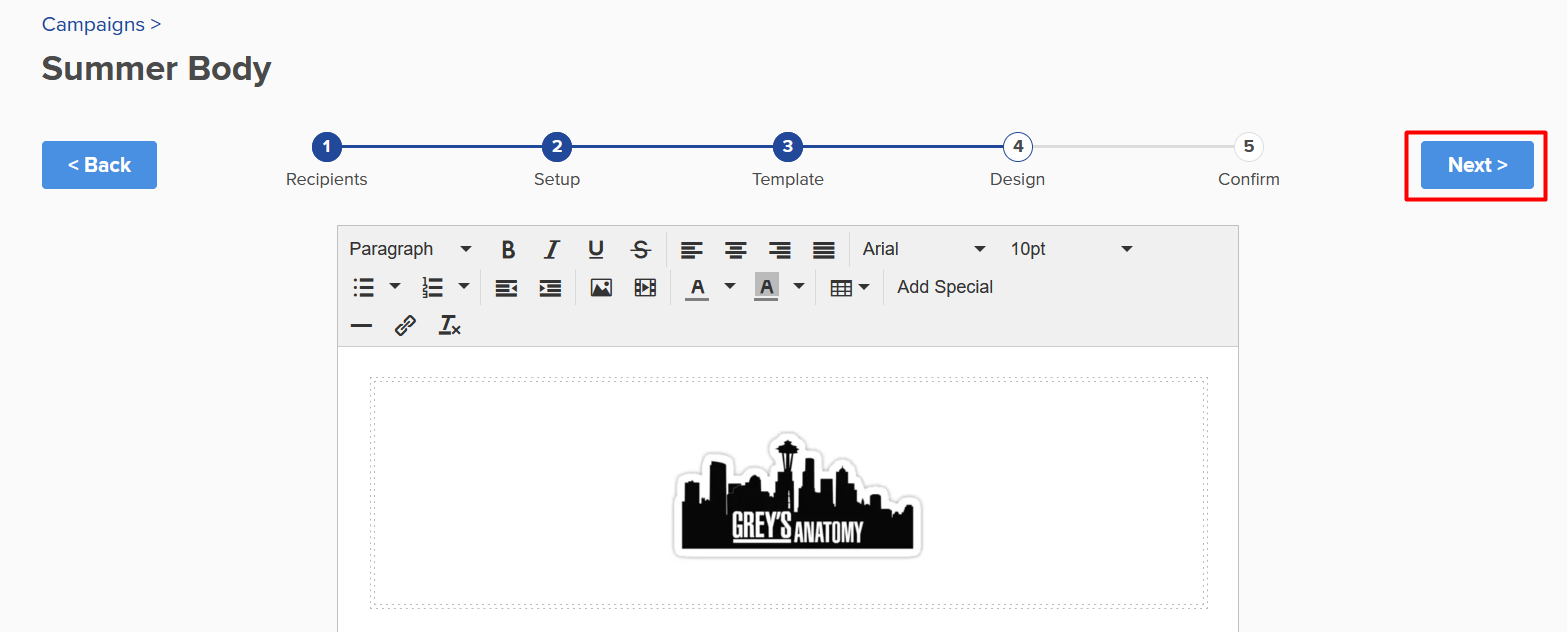The width and height of the screenshot is (1567, 632).
Task: Expand bullet list style options arrow
Action: pyautogui.click(x=394, y=287)
